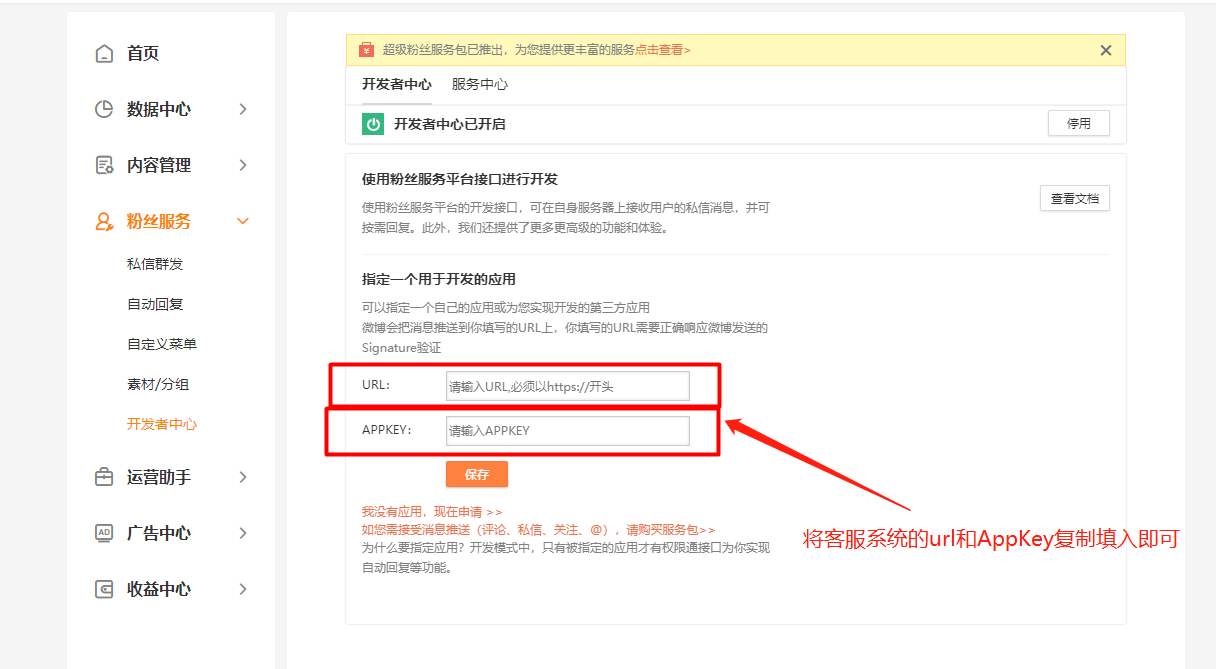Switch to the 开发者中心 tab

(x=397, y=85)
